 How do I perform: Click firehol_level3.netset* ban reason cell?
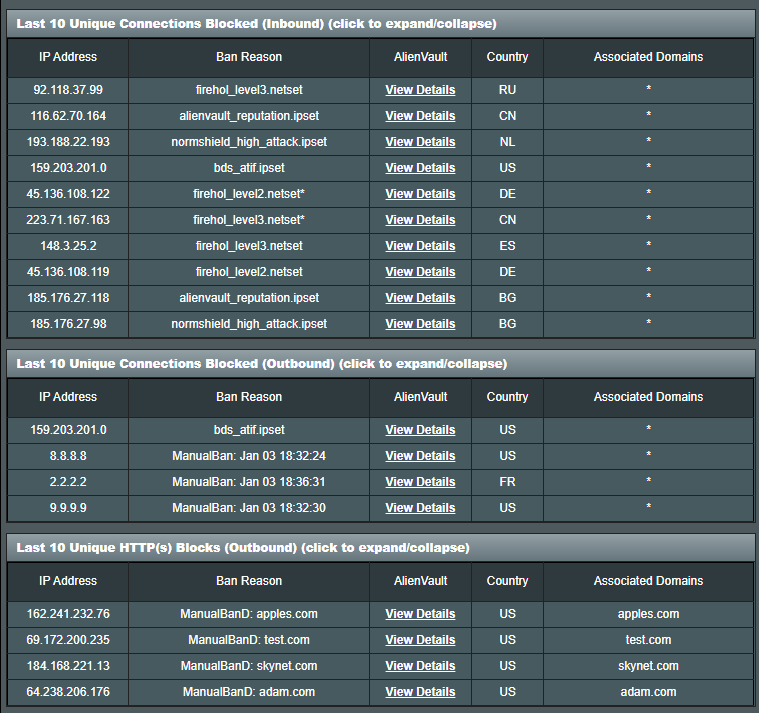pos(249,220)
